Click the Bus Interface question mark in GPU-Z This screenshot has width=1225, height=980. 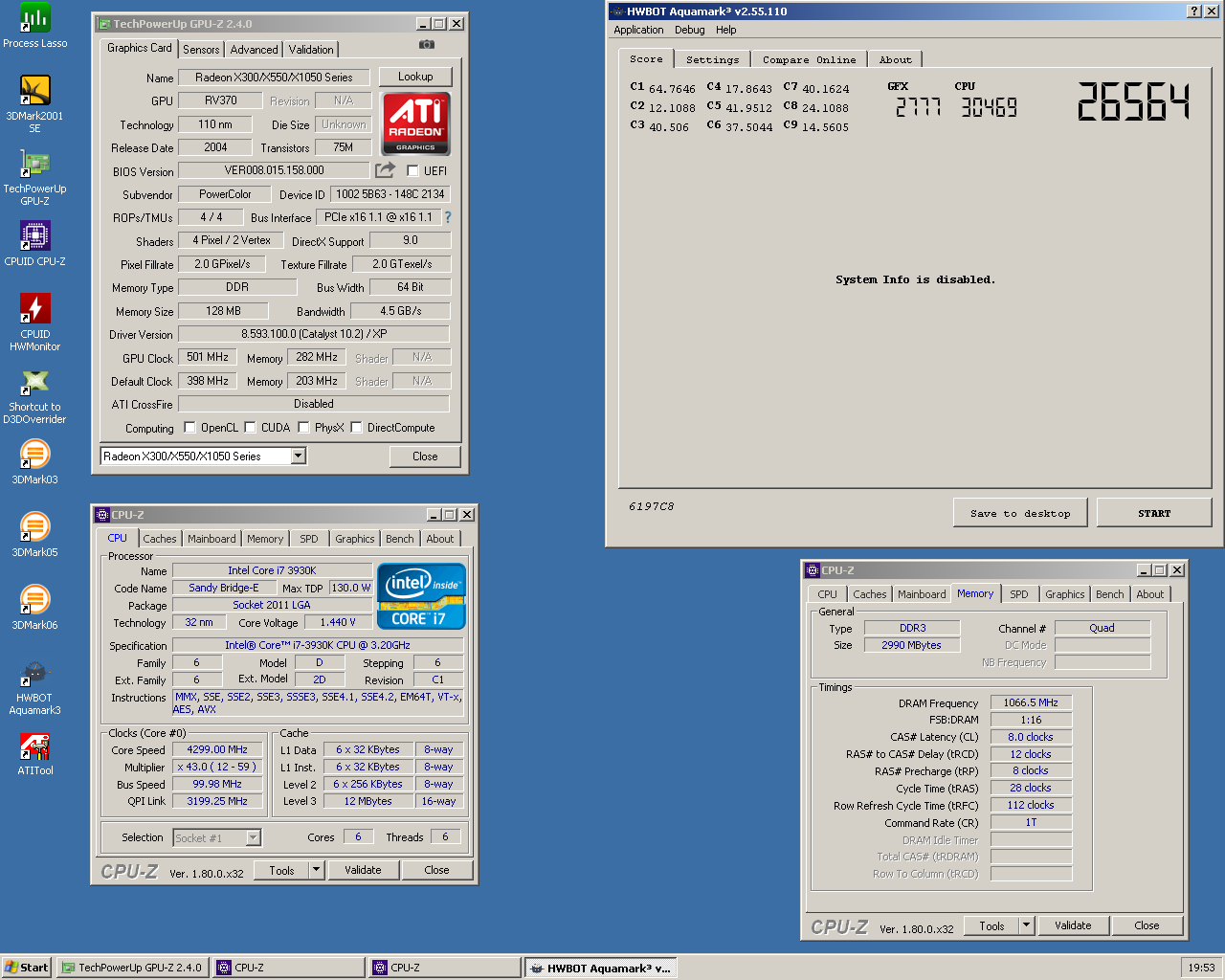click(x=447, y=217)
